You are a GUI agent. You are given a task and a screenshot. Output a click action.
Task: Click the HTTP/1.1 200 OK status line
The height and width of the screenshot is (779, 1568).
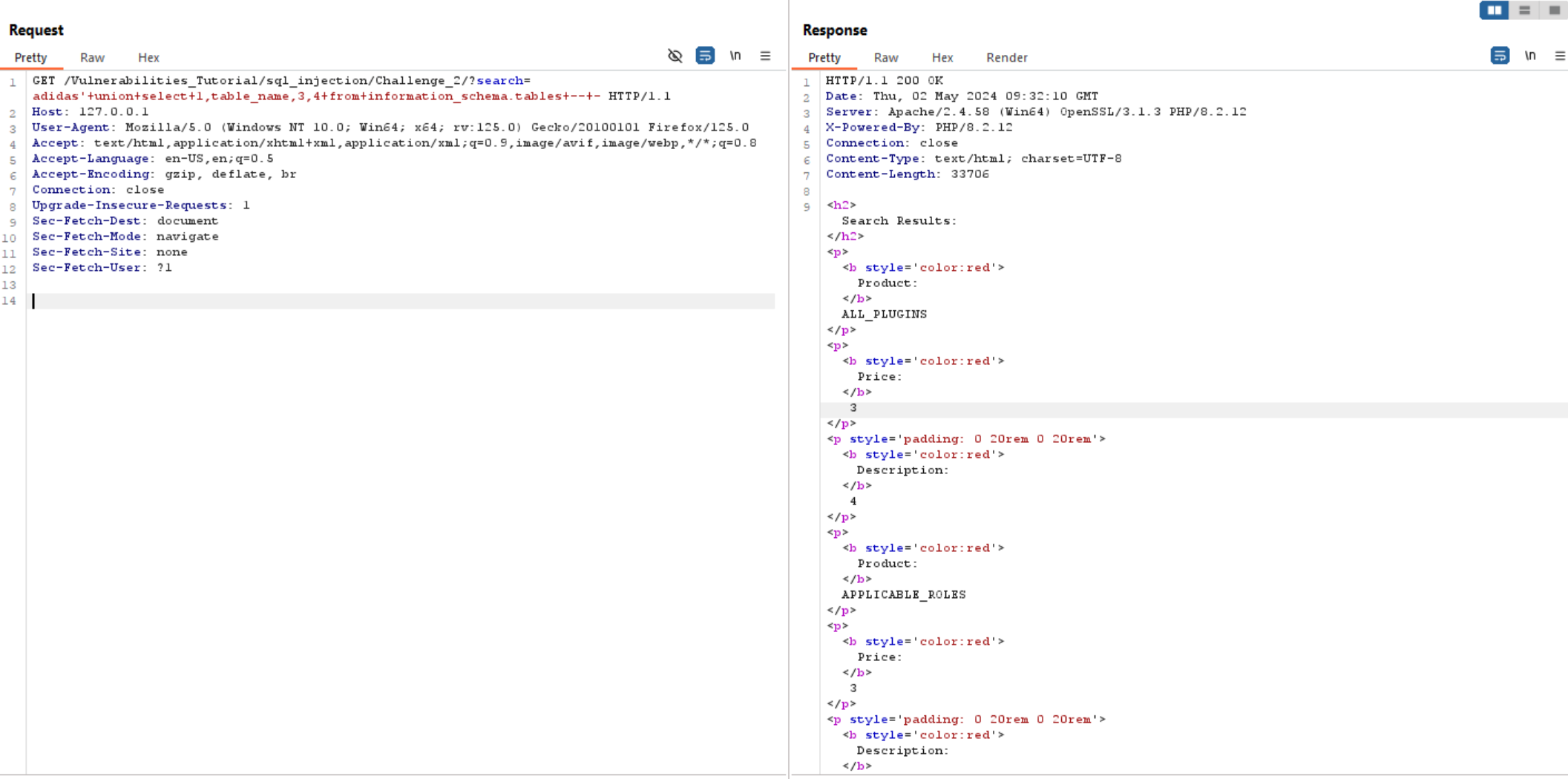(885, 81)
